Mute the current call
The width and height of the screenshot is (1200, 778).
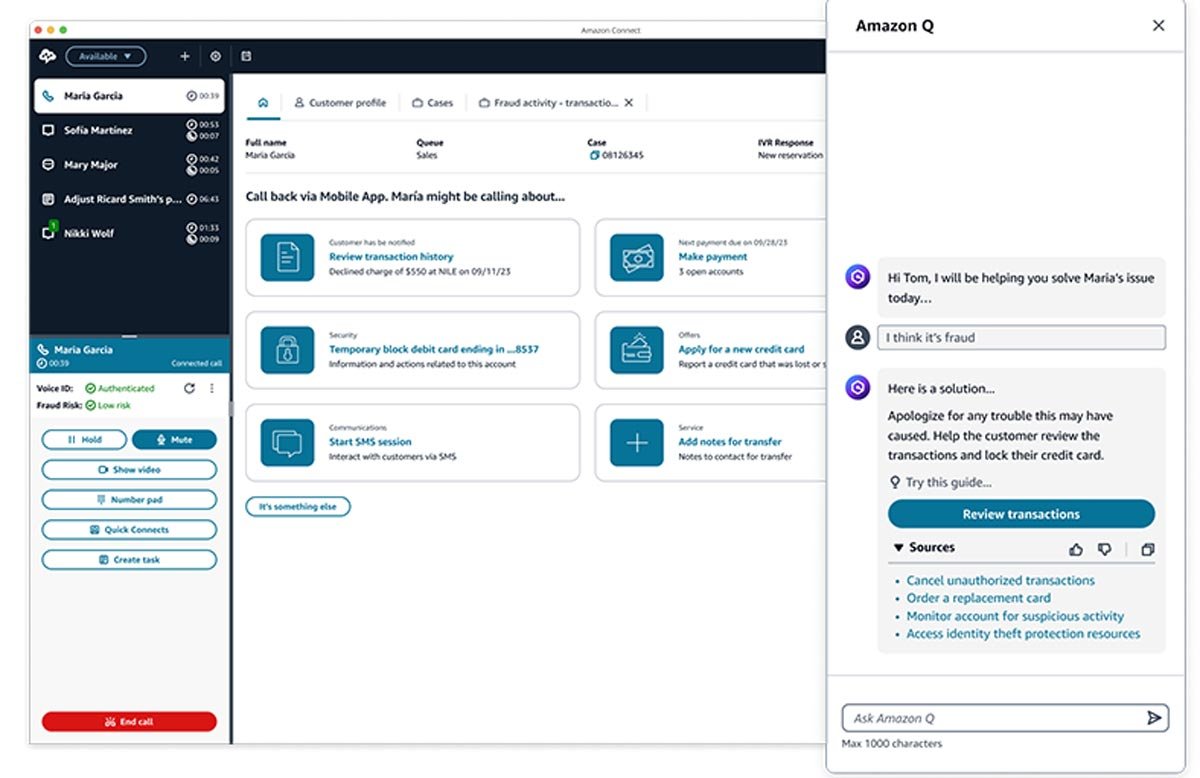pos(174,440)
